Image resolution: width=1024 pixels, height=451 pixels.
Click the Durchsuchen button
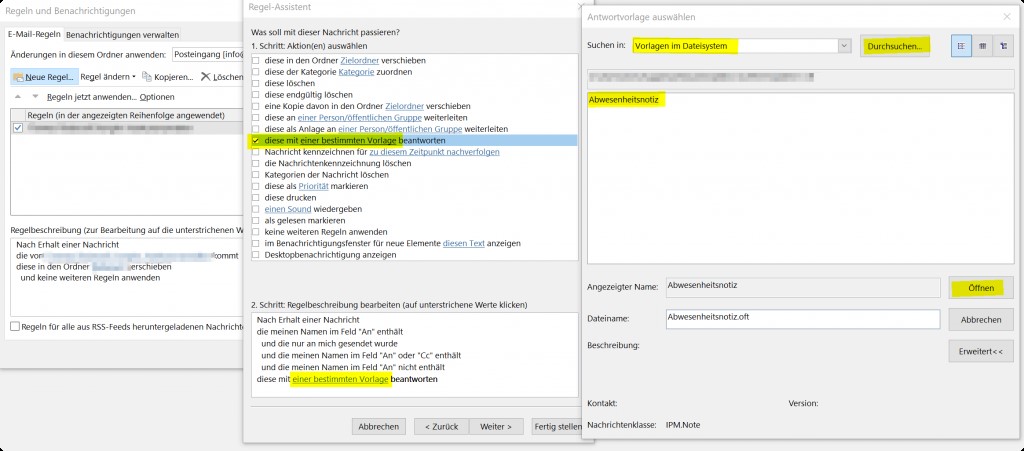(895, 46)
